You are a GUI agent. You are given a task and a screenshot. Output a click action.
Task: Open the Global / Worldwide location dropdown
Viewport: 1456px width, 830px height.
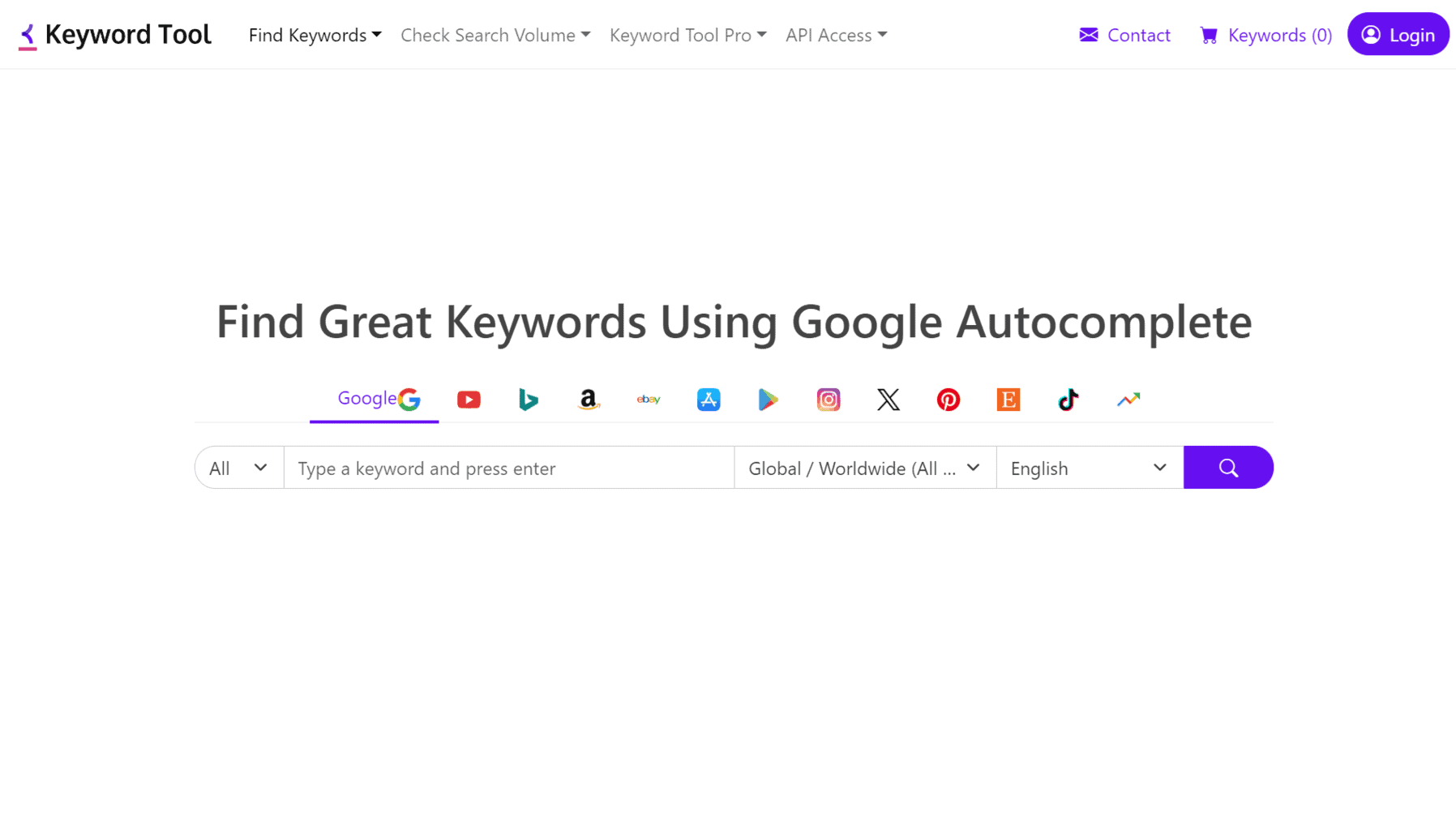(x=864, y=468)
